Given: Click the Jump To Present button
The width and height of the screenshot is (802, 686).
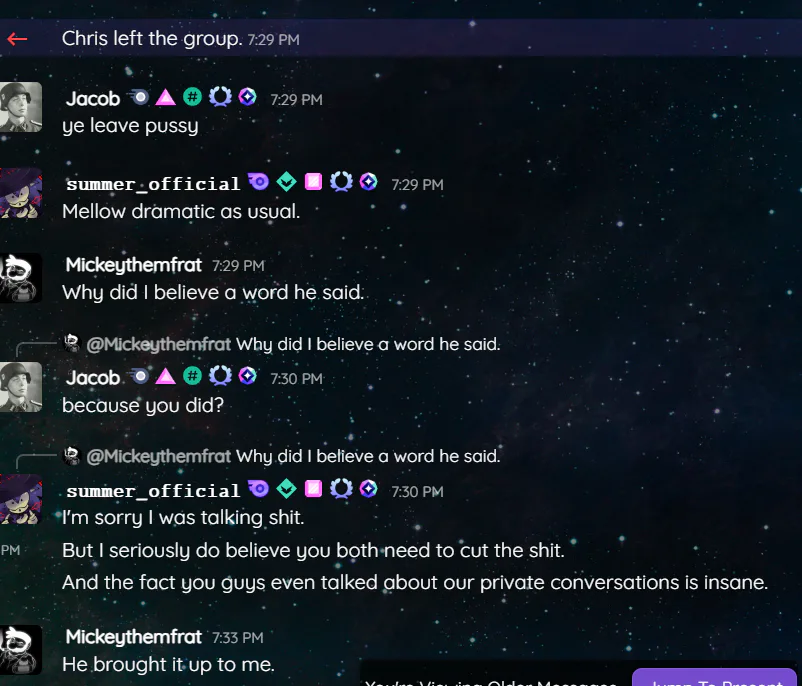Looking at the screenshot, I should [x=714, y=677].
